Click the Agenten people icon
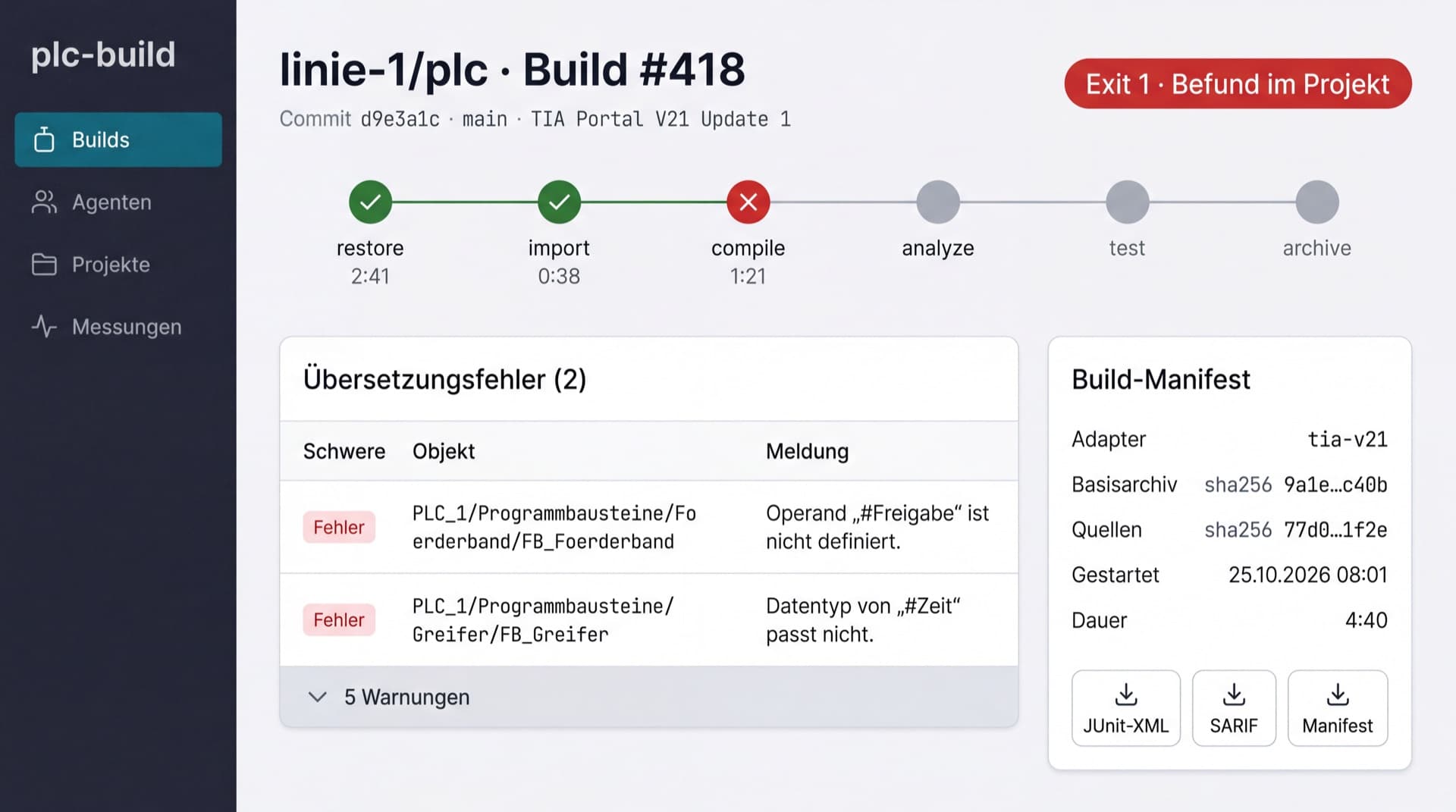The image size is (1456, 812). tap(44, 202)
